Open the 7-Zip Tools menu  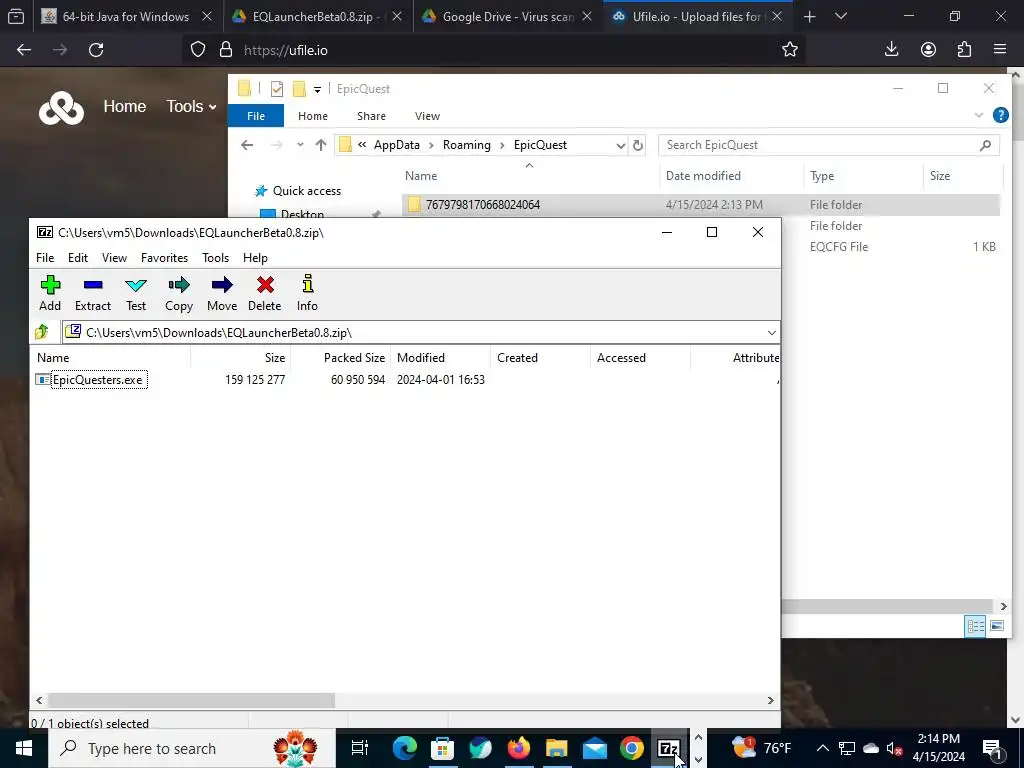point(216,258)
